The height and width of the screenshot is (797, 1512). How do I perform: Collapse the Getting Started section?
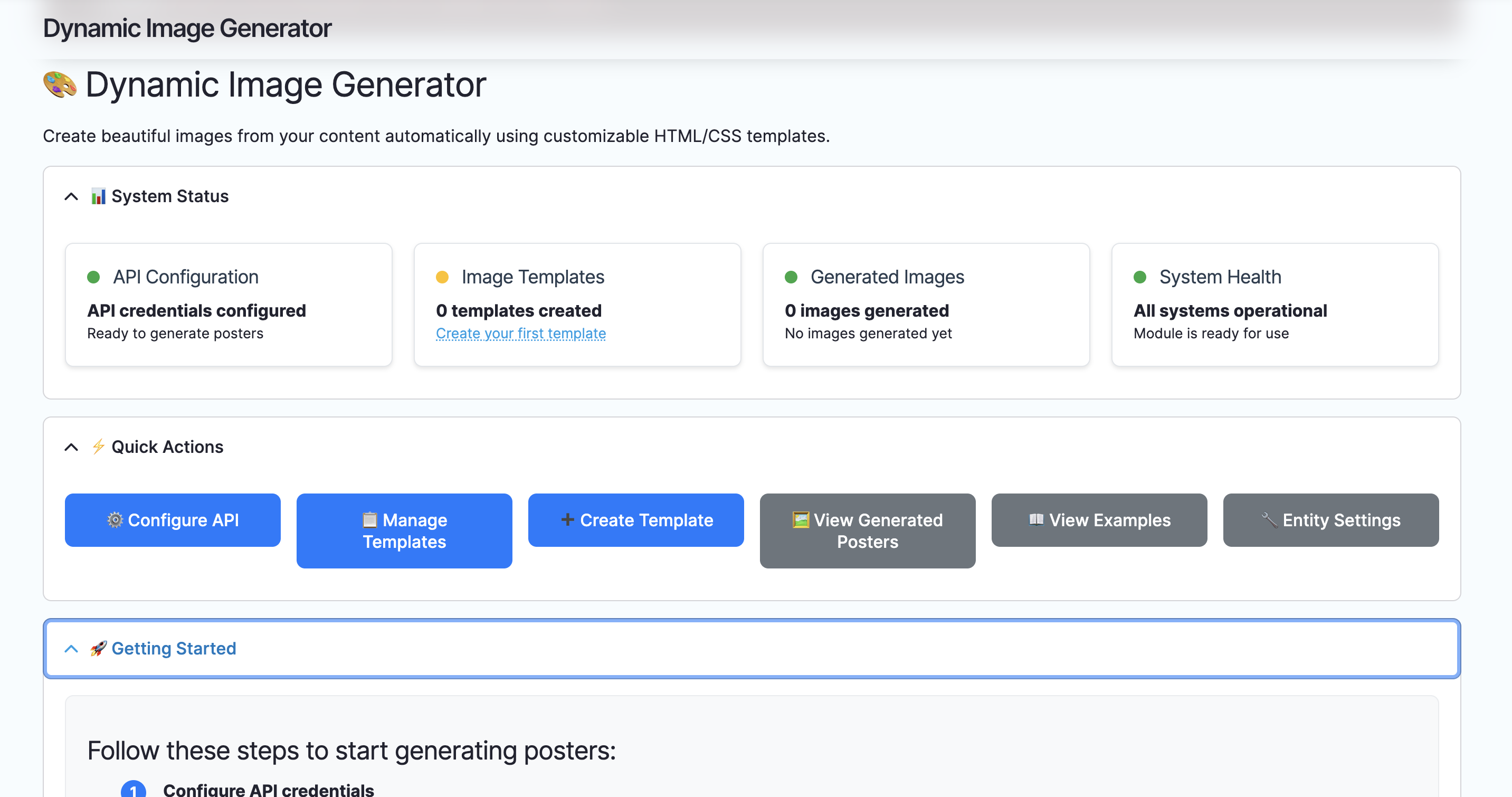point(71,649)
